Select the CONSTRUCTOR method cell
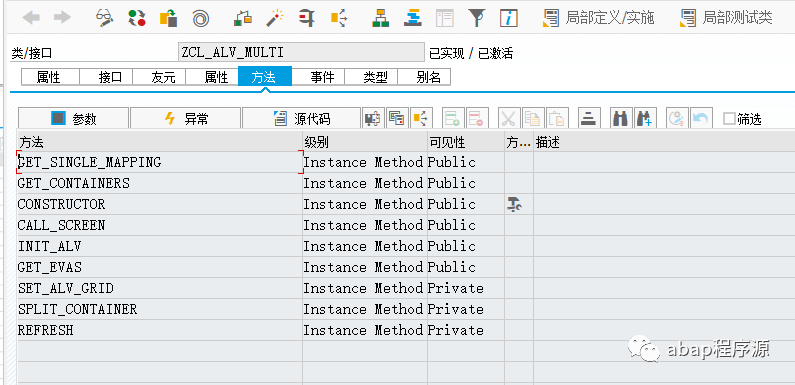The width and height of the screenshot is (795, 385). (x=160, y=204)
